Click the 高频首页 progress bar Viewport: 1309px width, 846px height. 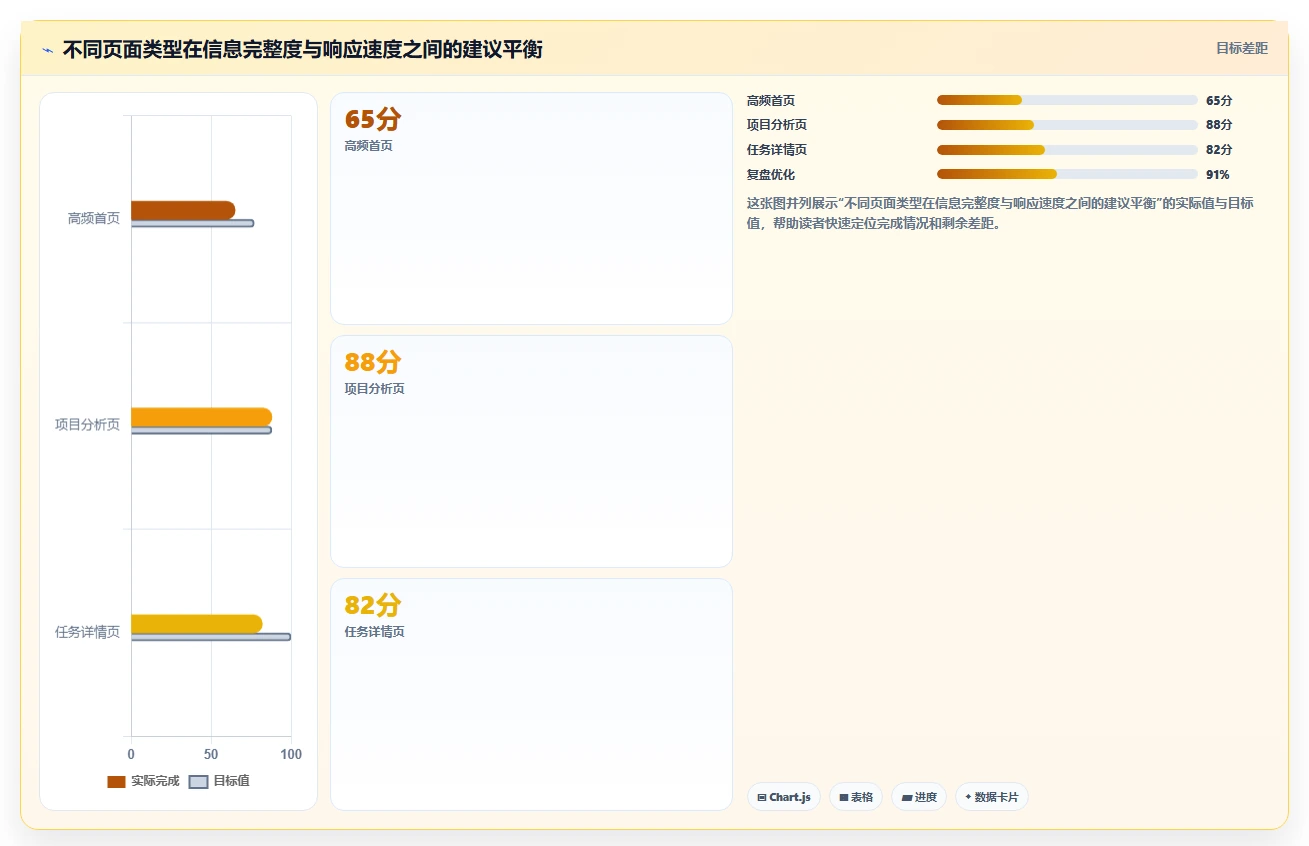pos(1067,100)
